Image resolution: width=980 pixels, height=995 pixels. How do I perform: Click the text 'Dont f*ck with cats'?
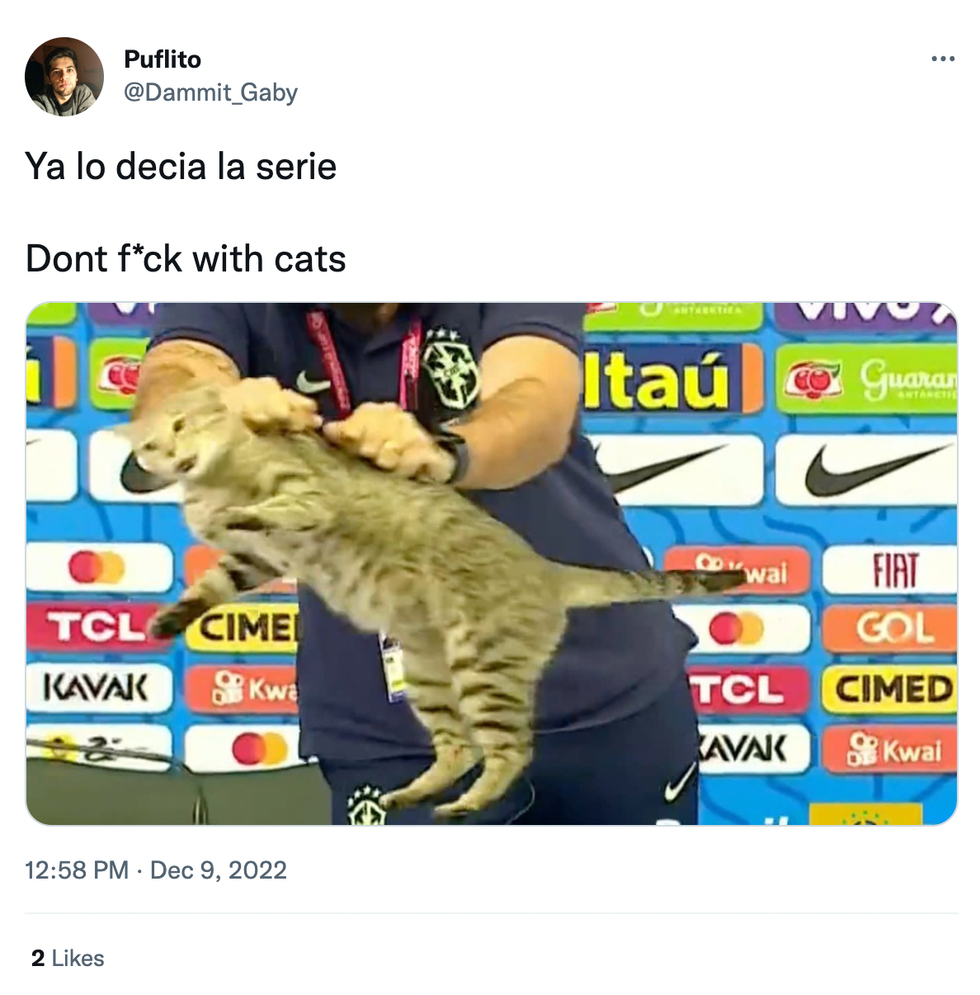point(185,259)
